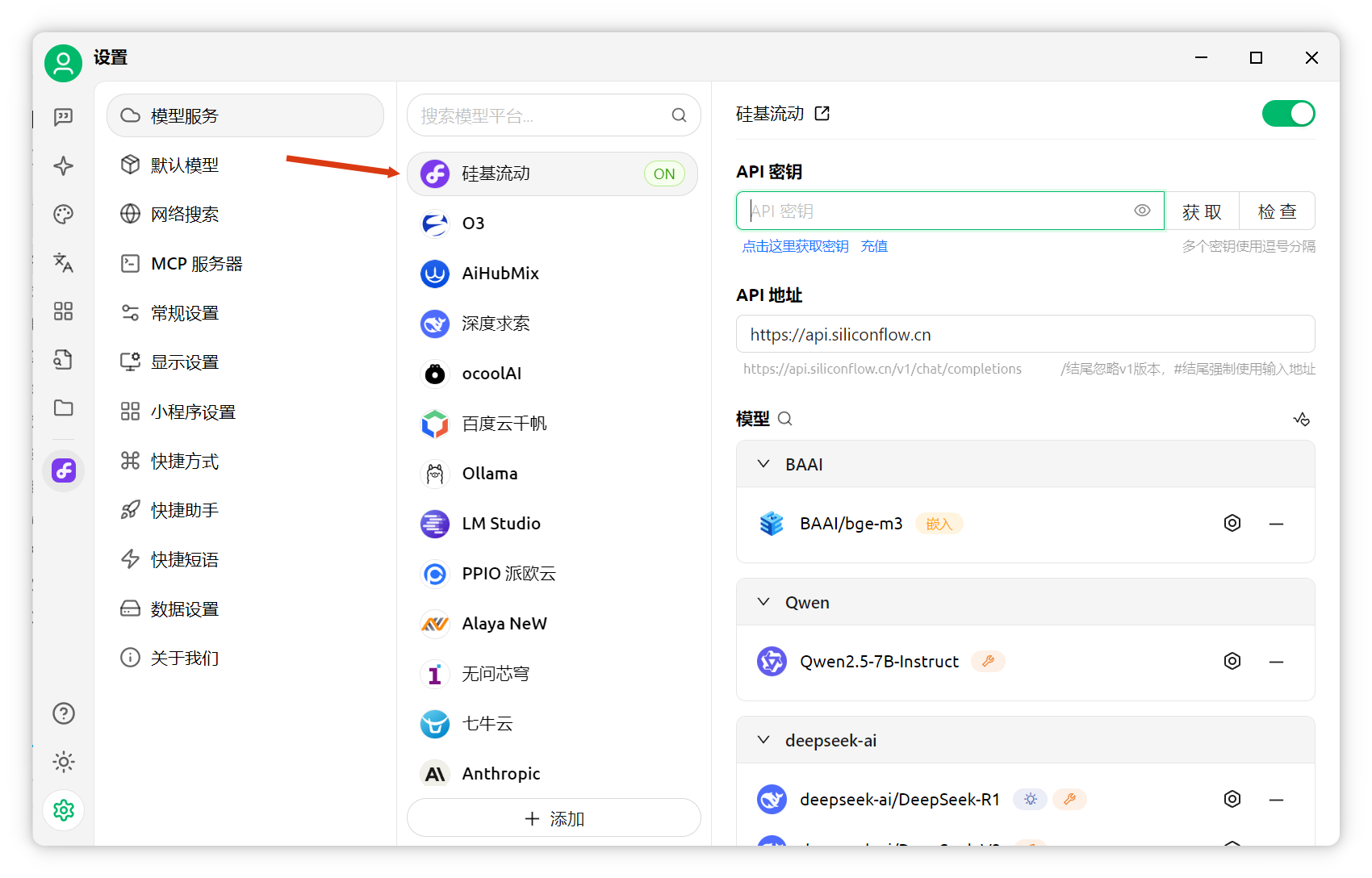This screenshot has height=878, width=1372.
Task: Show the API key with eye icon
Action: (1142, 211)
